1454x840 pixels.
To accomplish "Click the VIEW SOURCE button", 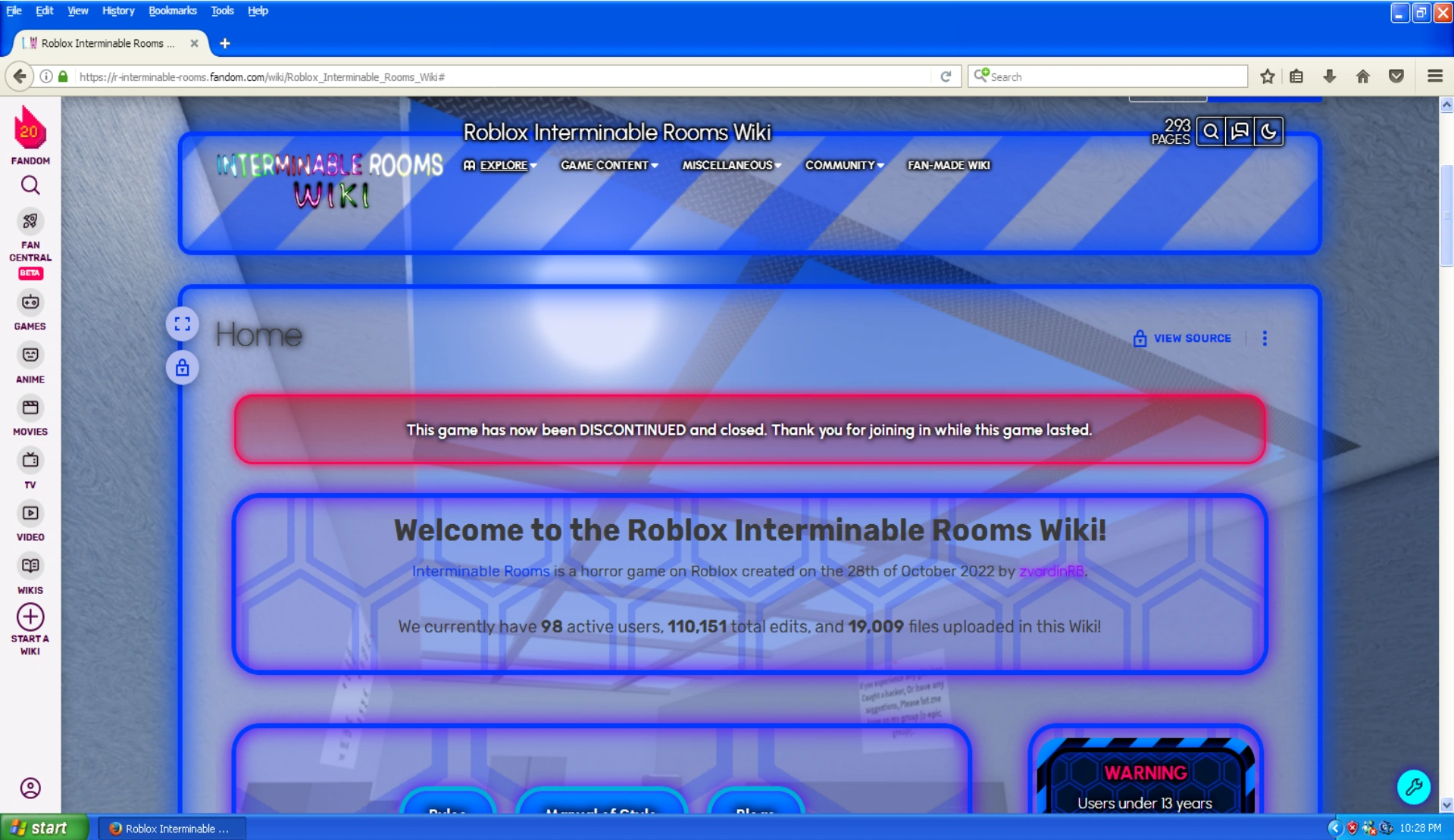I will tap(1191, 339).
